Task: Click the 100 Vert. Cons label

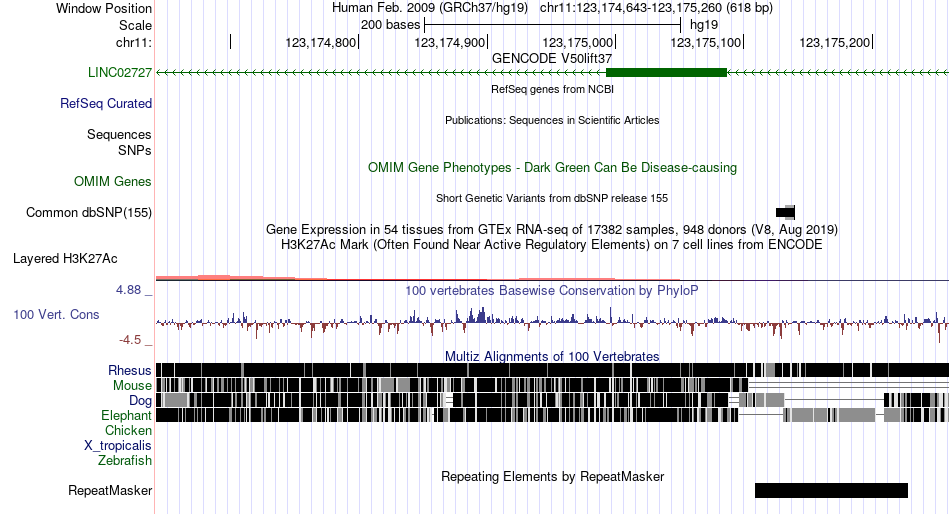Action: coord(56,315)
